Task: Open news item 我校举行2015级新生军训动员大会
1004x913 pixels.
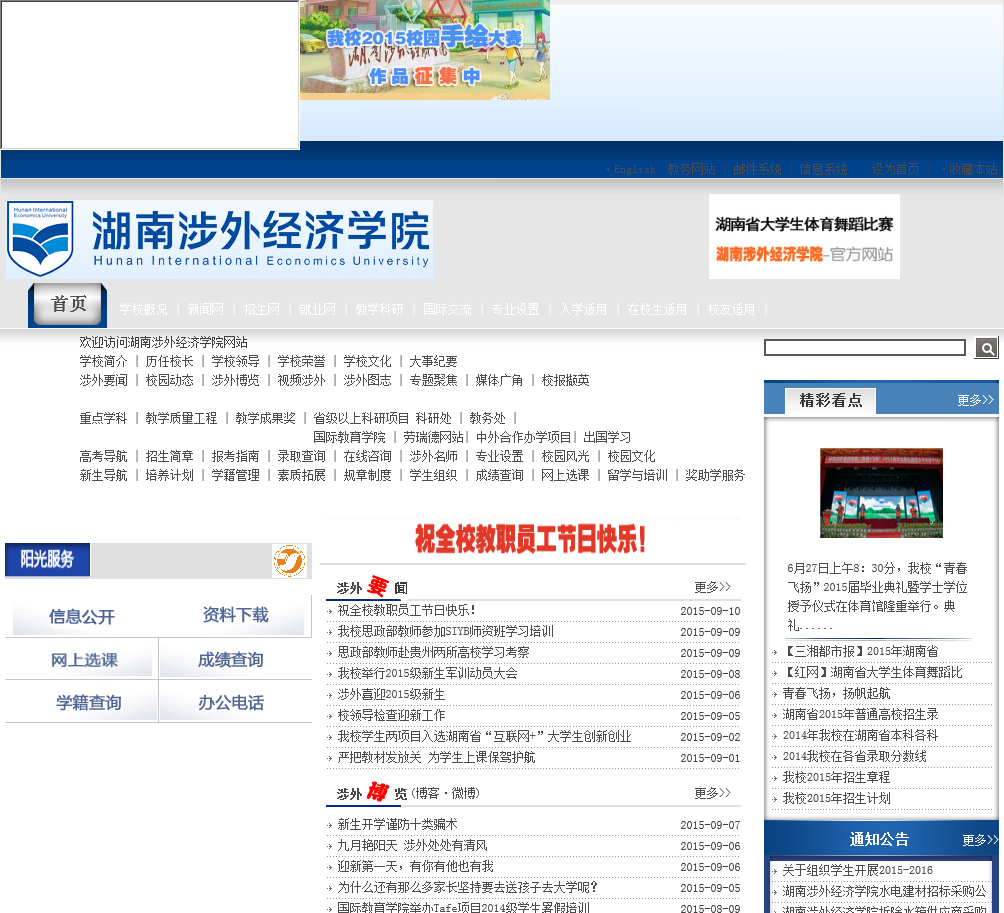Action: tap(427, 674)
